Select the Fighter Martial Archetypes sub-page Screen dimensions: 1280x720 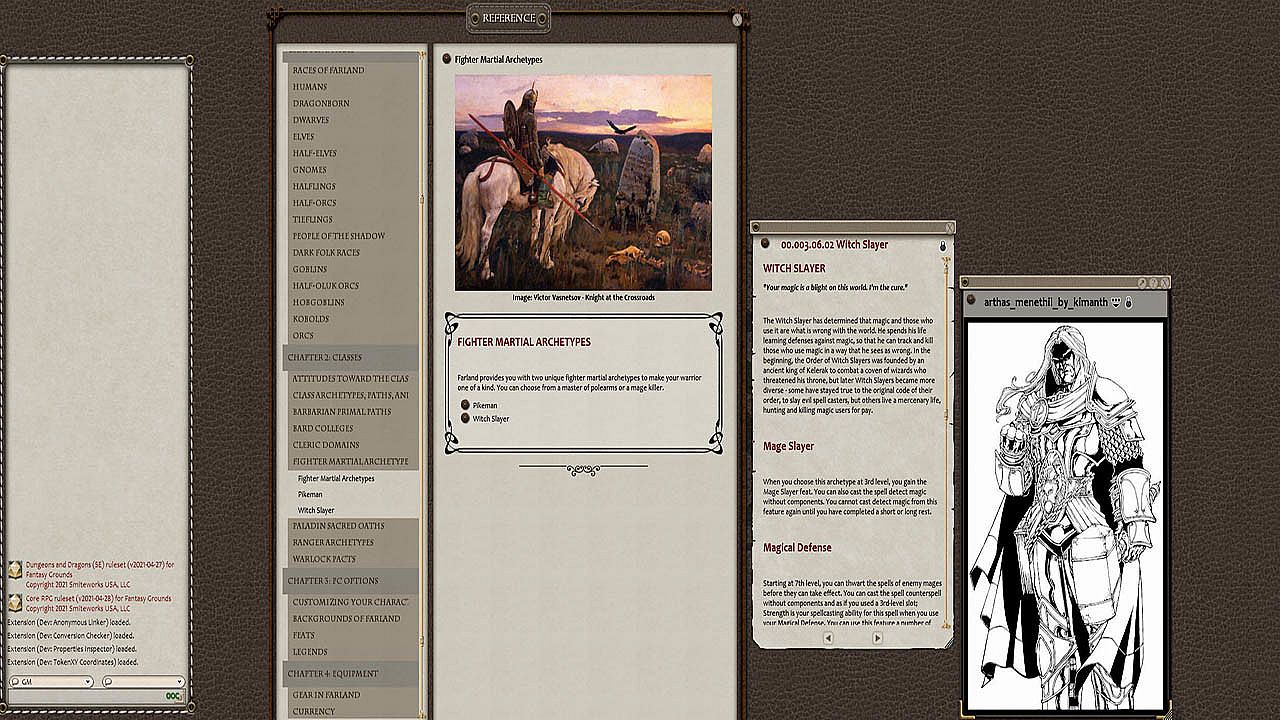pyautogui.click(x=336, y=478)
